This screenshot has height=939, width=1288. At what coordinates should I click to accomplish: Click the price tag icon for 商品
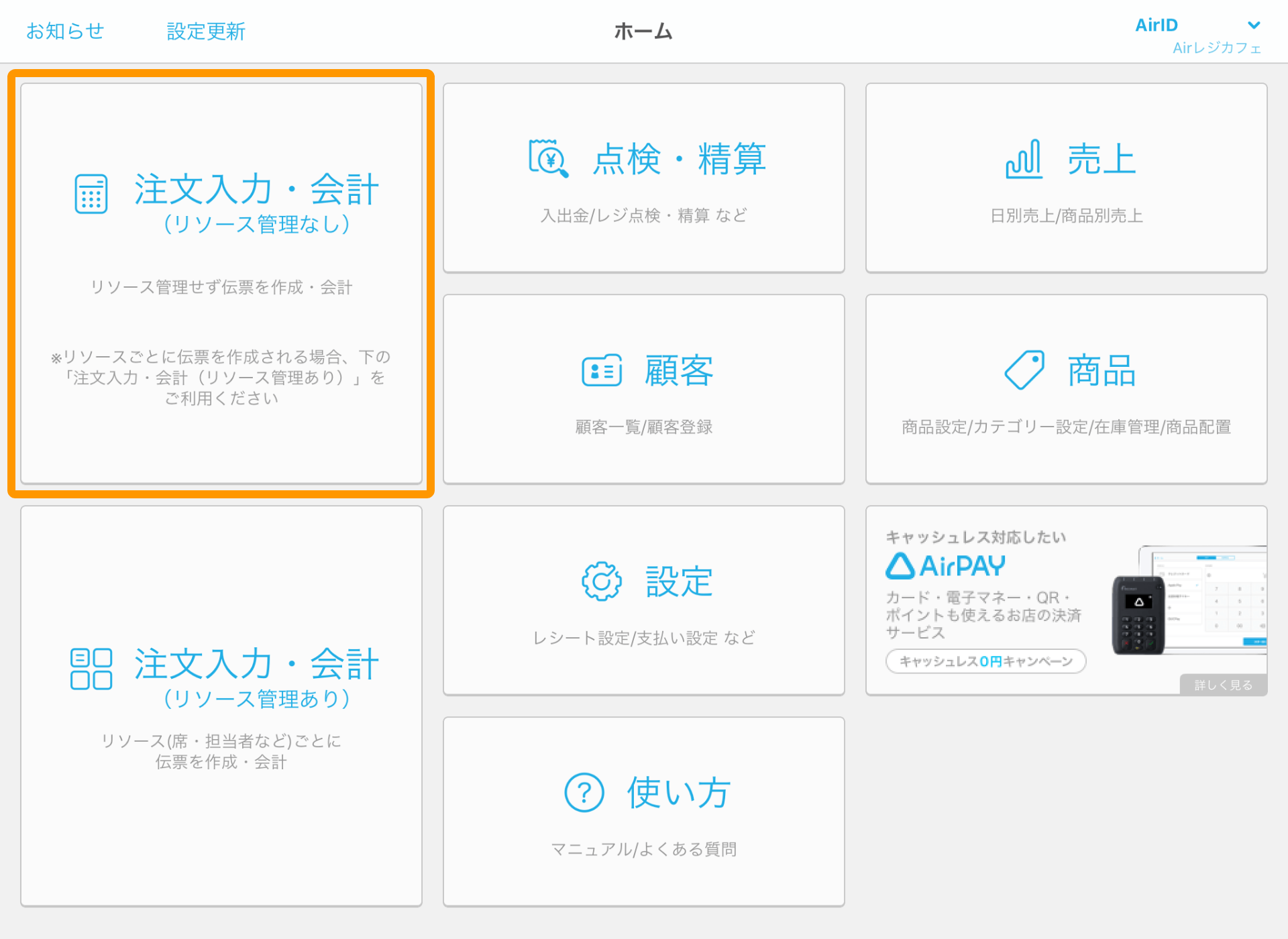1024,370
